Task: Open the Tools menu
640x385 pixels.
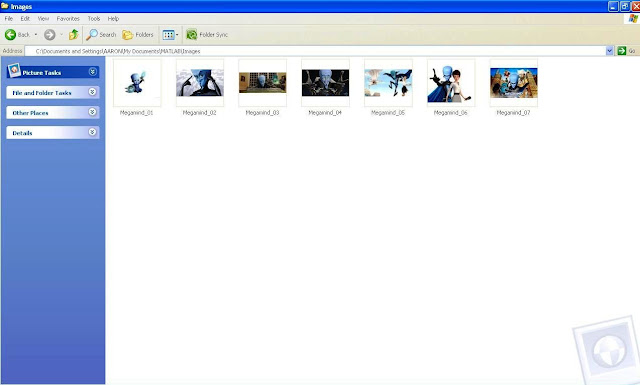Action: point(93,19)
